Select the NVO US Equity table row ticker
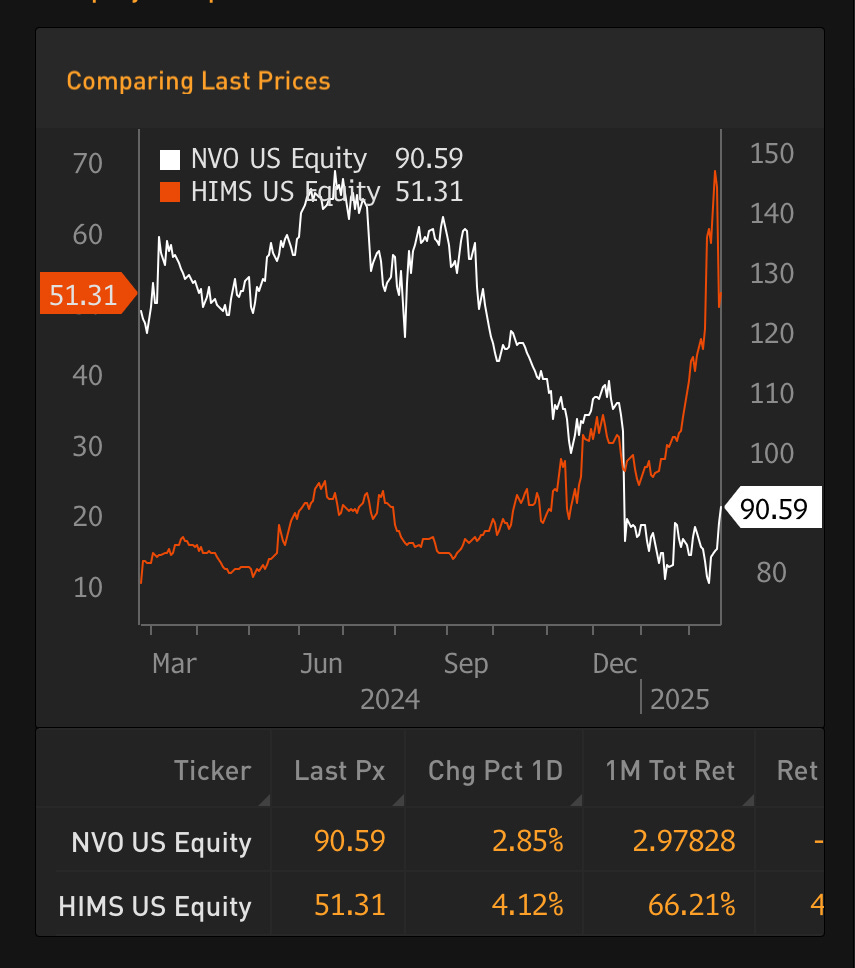This screenshot has width=855, height=968. coord(161,842)
